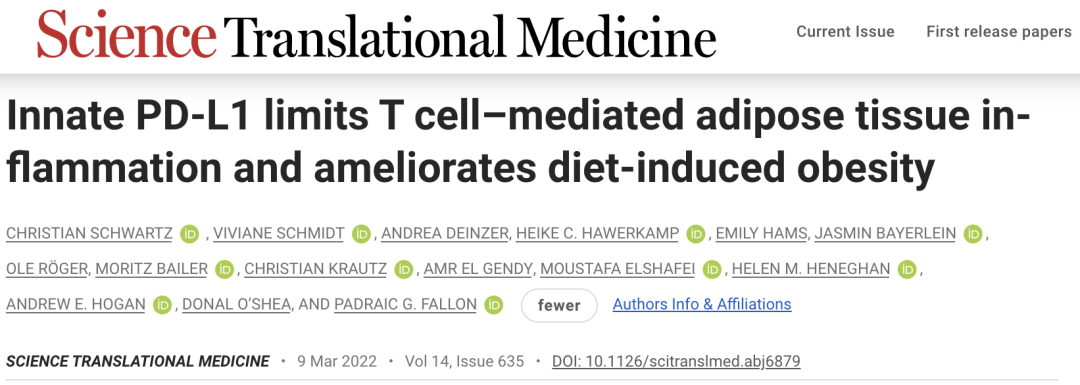Click ORCID icon beside Jasmin Bayerlein
This screenshot has height=385, width=1080.
973,234
